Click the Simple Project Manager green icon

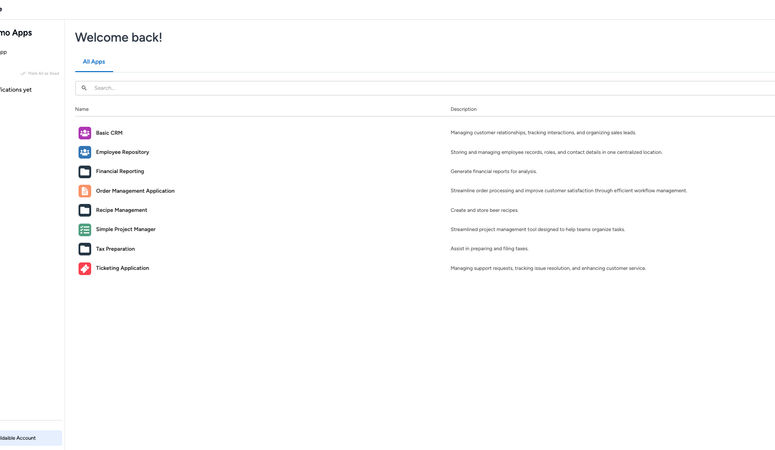[85, 229]
